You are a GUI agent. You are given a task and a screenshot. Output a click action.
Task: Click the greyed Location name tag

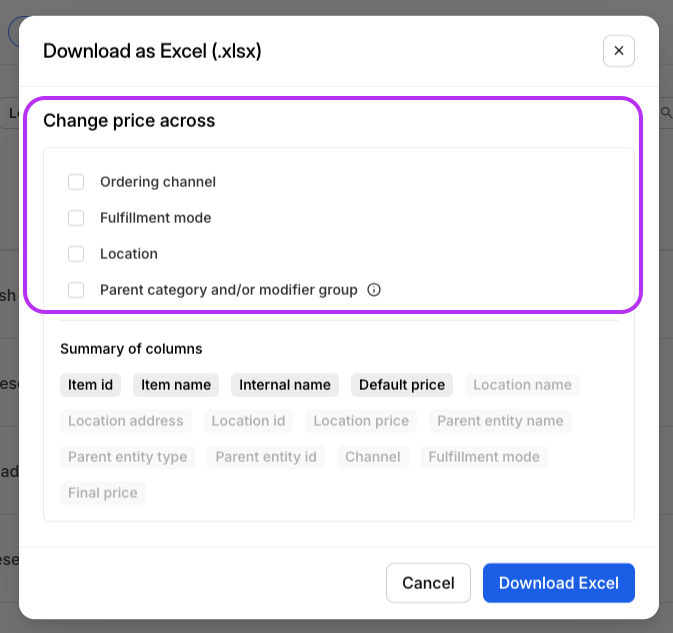click(522, 385)
